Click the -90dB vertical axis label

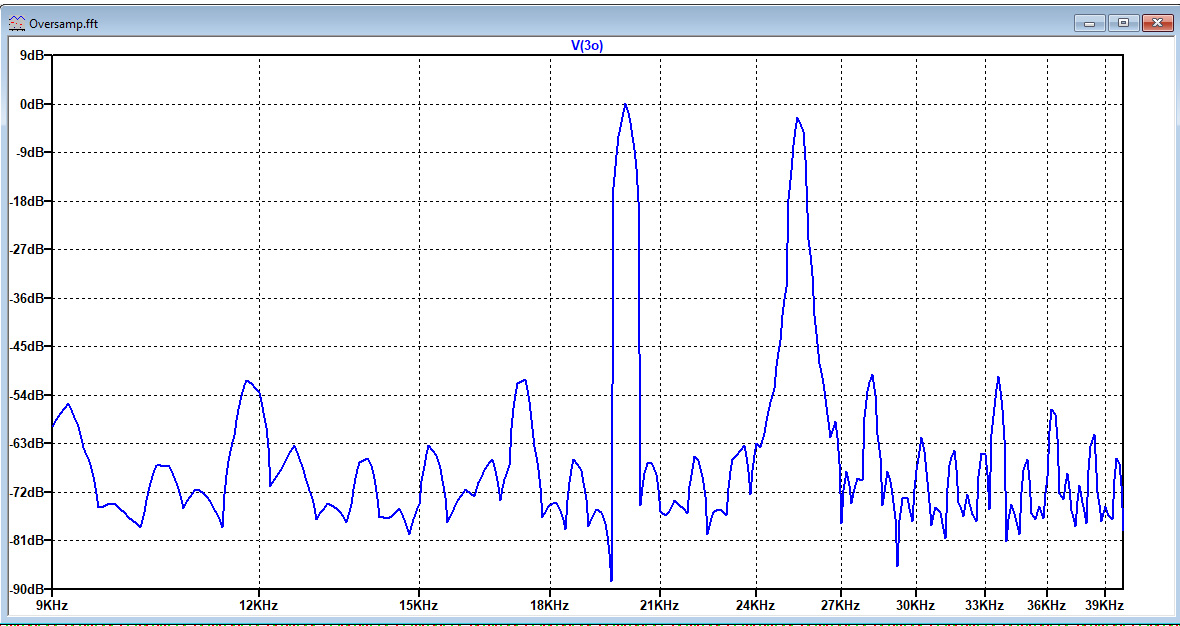pos(26,588)
